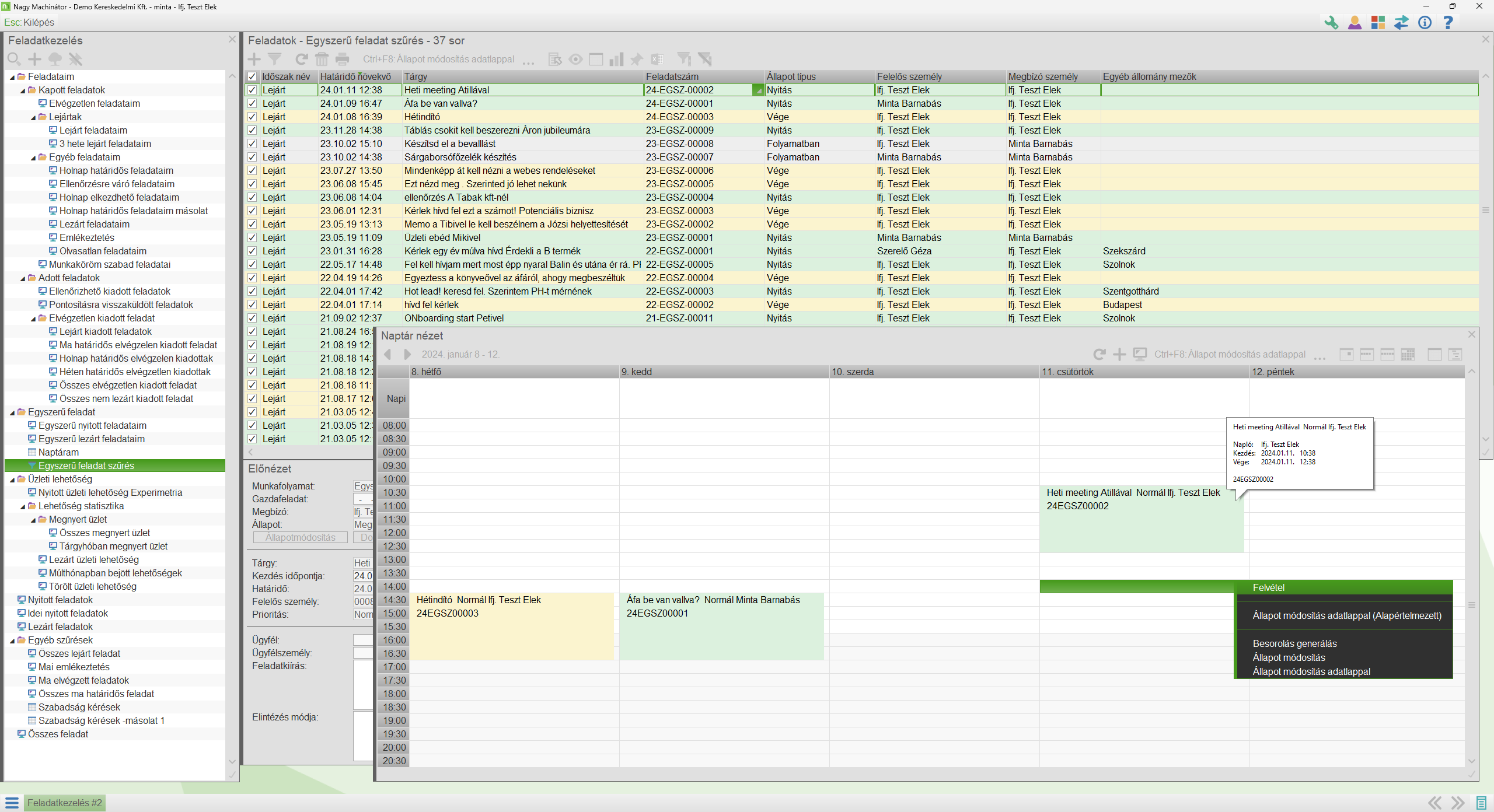Go to next week with right arrow
The width and height of the screenshot is (1494, 812).
click(407, 354)
